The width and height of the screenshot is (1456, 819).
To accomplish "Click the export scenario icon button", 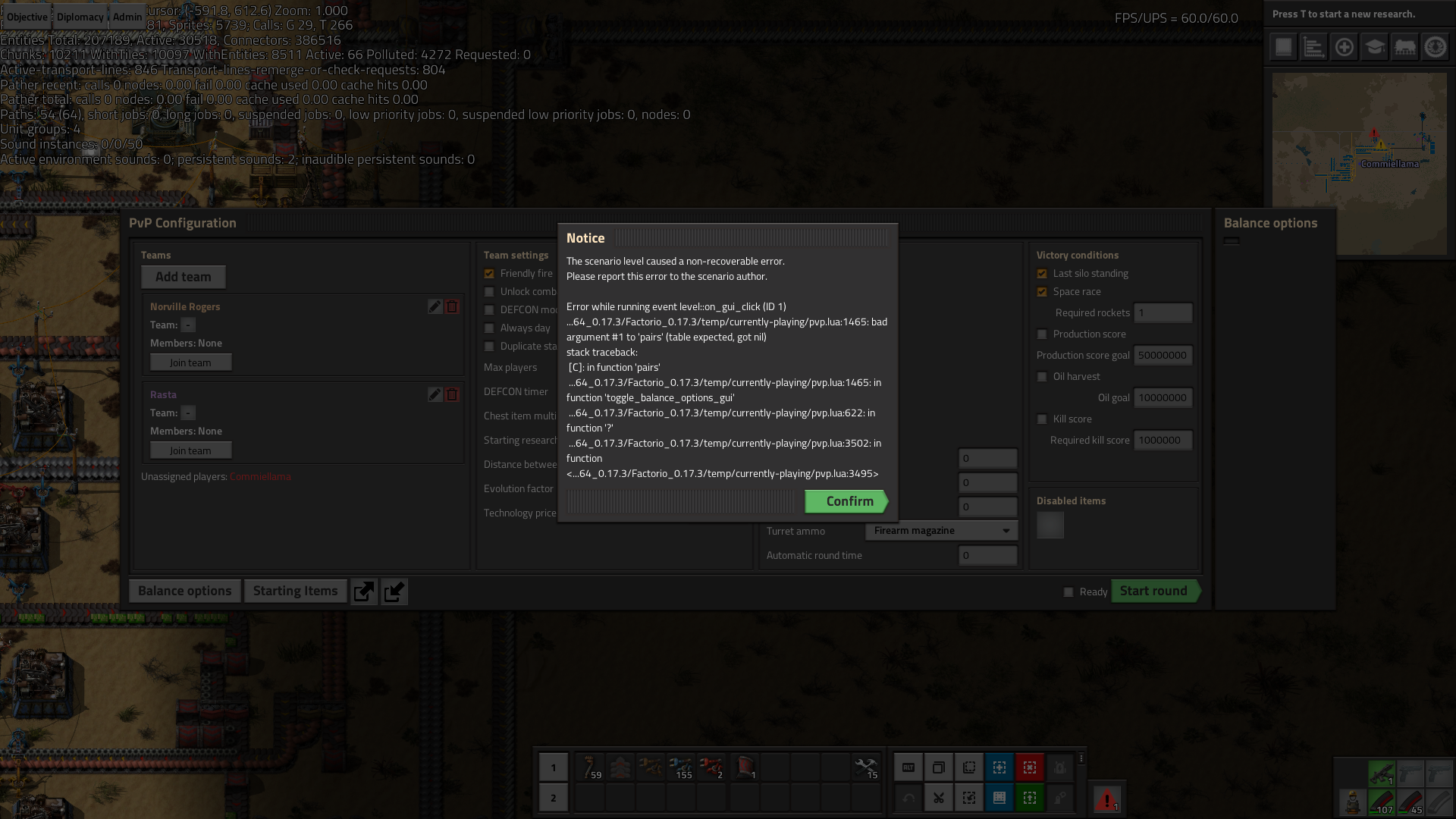I will 363,590.
